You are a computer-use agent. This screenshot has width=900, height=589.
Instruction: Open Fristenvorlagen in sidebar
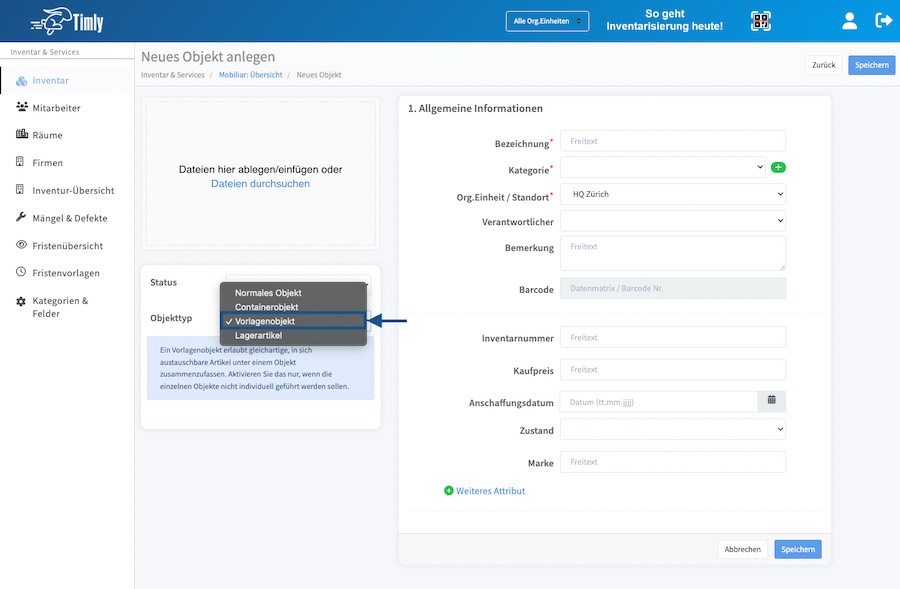point(65,273)
